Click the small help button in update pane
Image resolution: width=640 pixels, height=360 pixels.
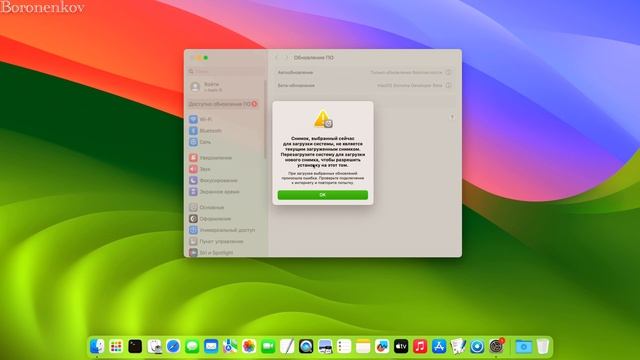click(452, 117)
